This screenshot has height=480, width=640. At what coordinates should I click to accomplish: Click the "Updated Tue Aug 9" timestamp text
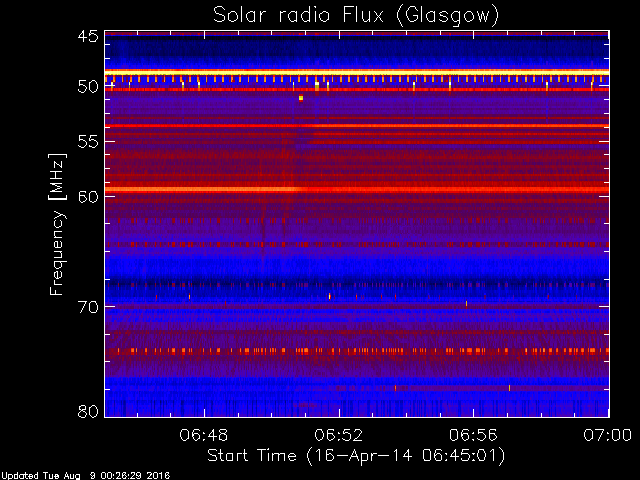86,476
